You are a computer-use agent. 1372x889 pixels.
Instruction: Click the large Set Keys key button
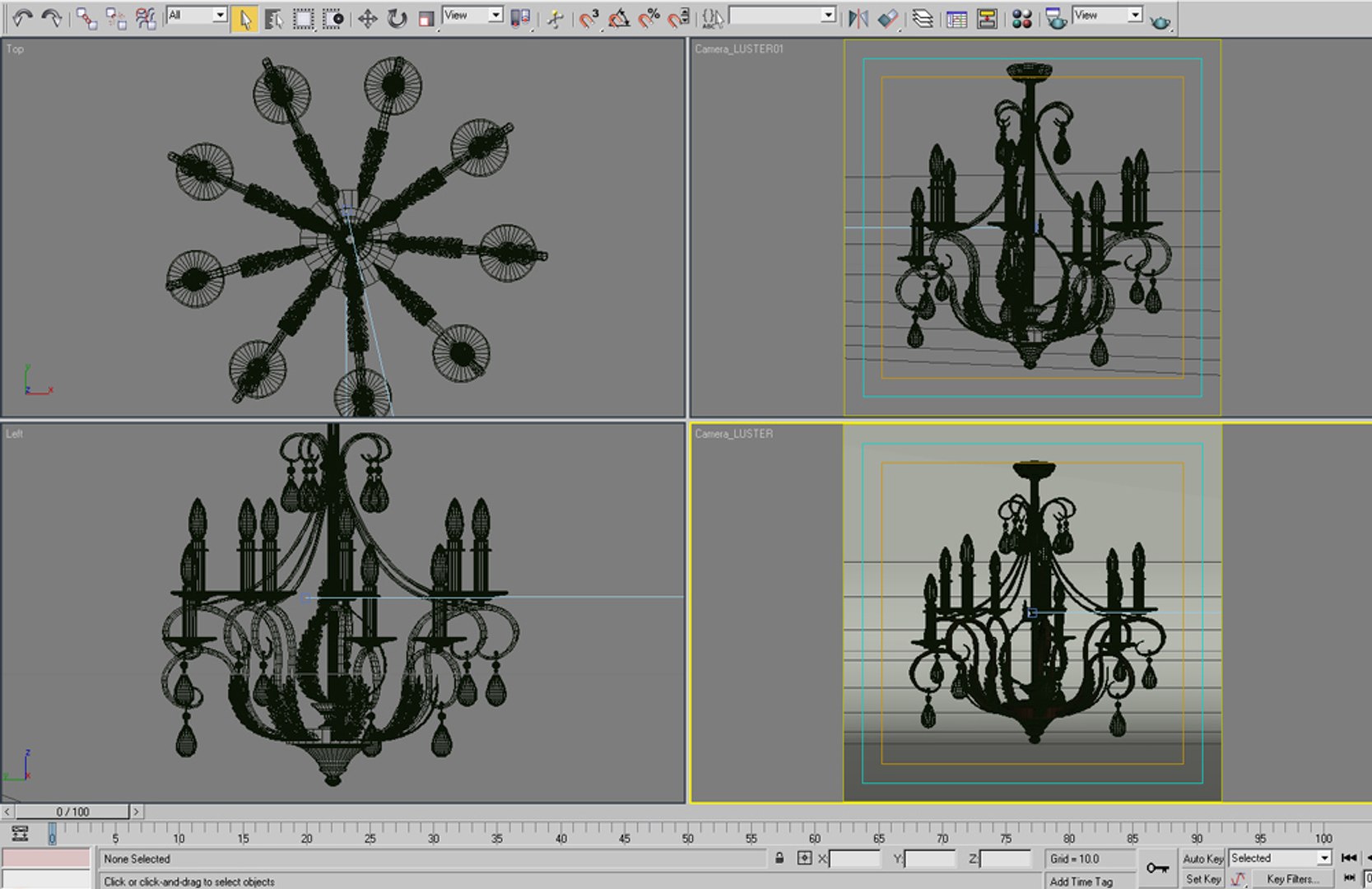1157,868
